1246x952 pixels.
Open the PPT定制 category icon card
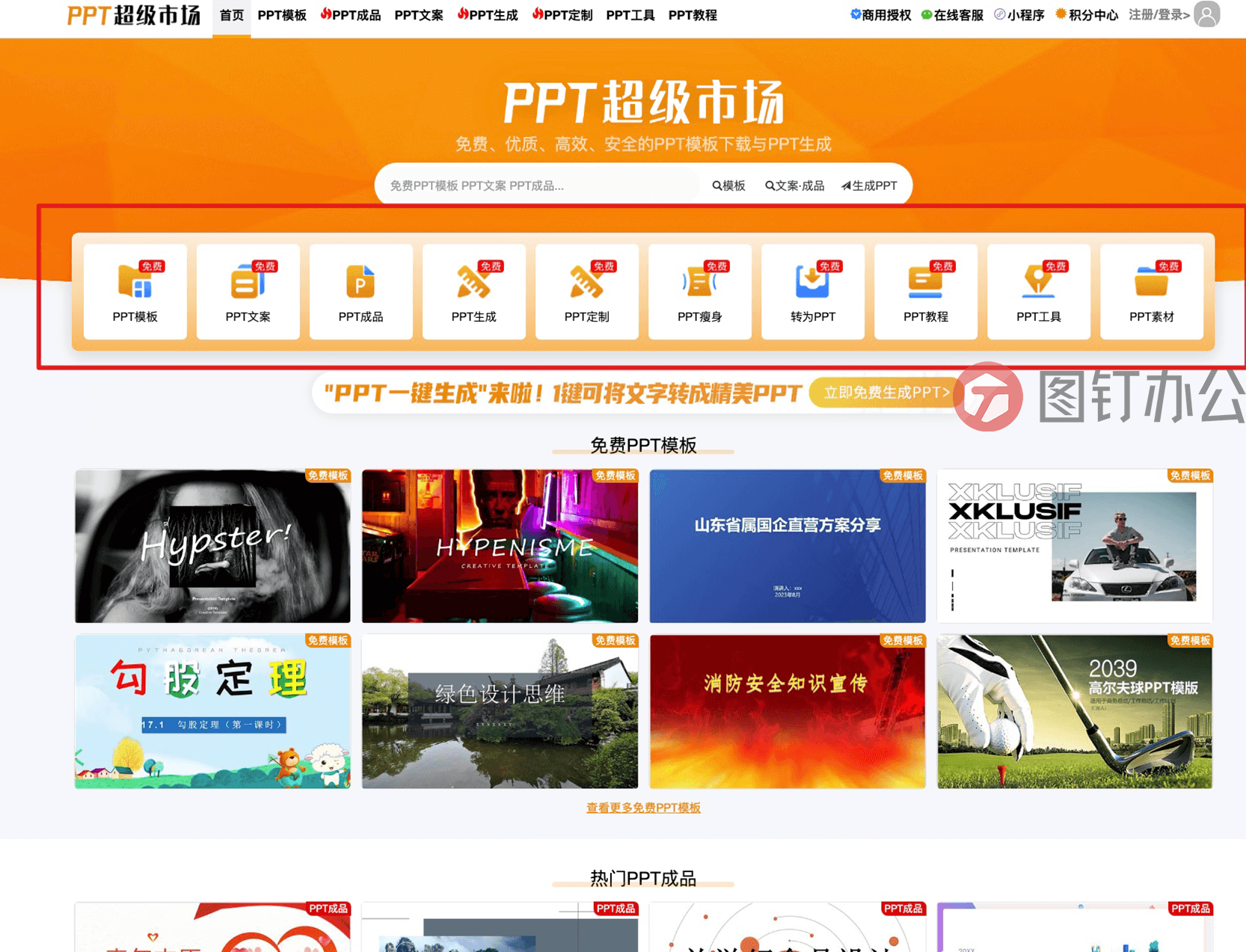tap(587, 292)
